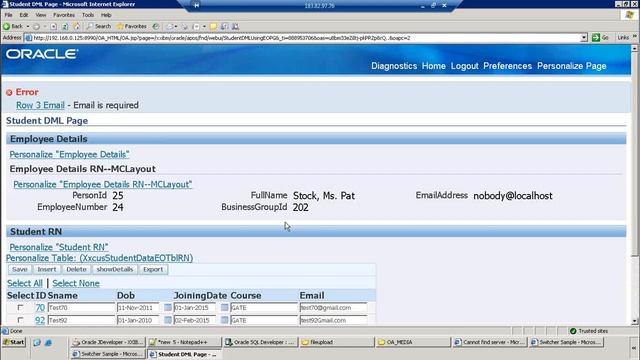Click the Delete button
Viewport: 640px width, 360px height.
click(x=76, y=269)
